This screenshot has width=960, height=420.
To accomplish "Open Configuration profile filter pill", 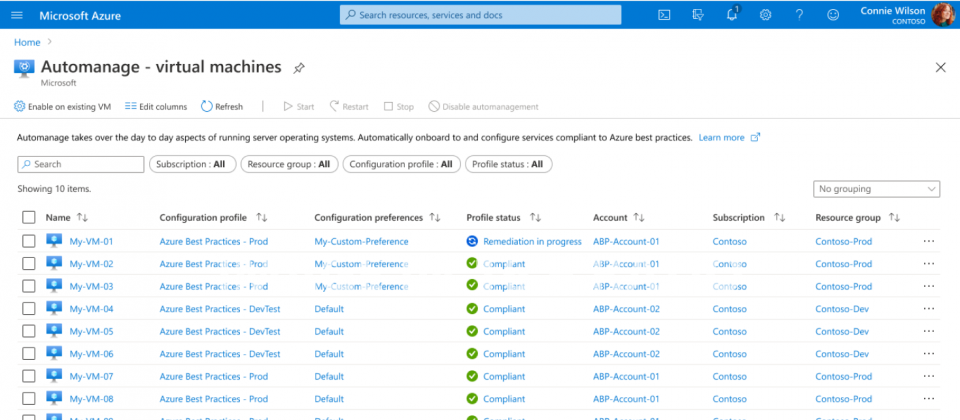I will point(401,164).
